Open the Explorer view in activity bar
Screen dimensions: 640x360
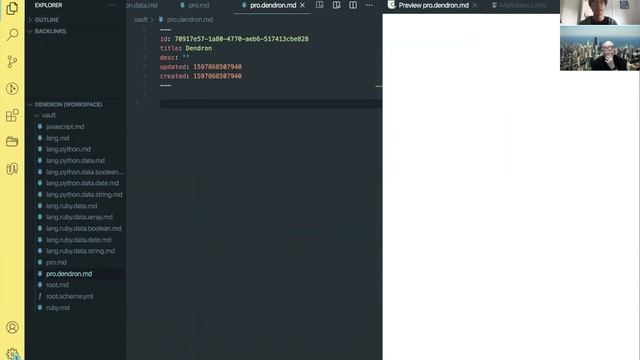pos(12,8)
